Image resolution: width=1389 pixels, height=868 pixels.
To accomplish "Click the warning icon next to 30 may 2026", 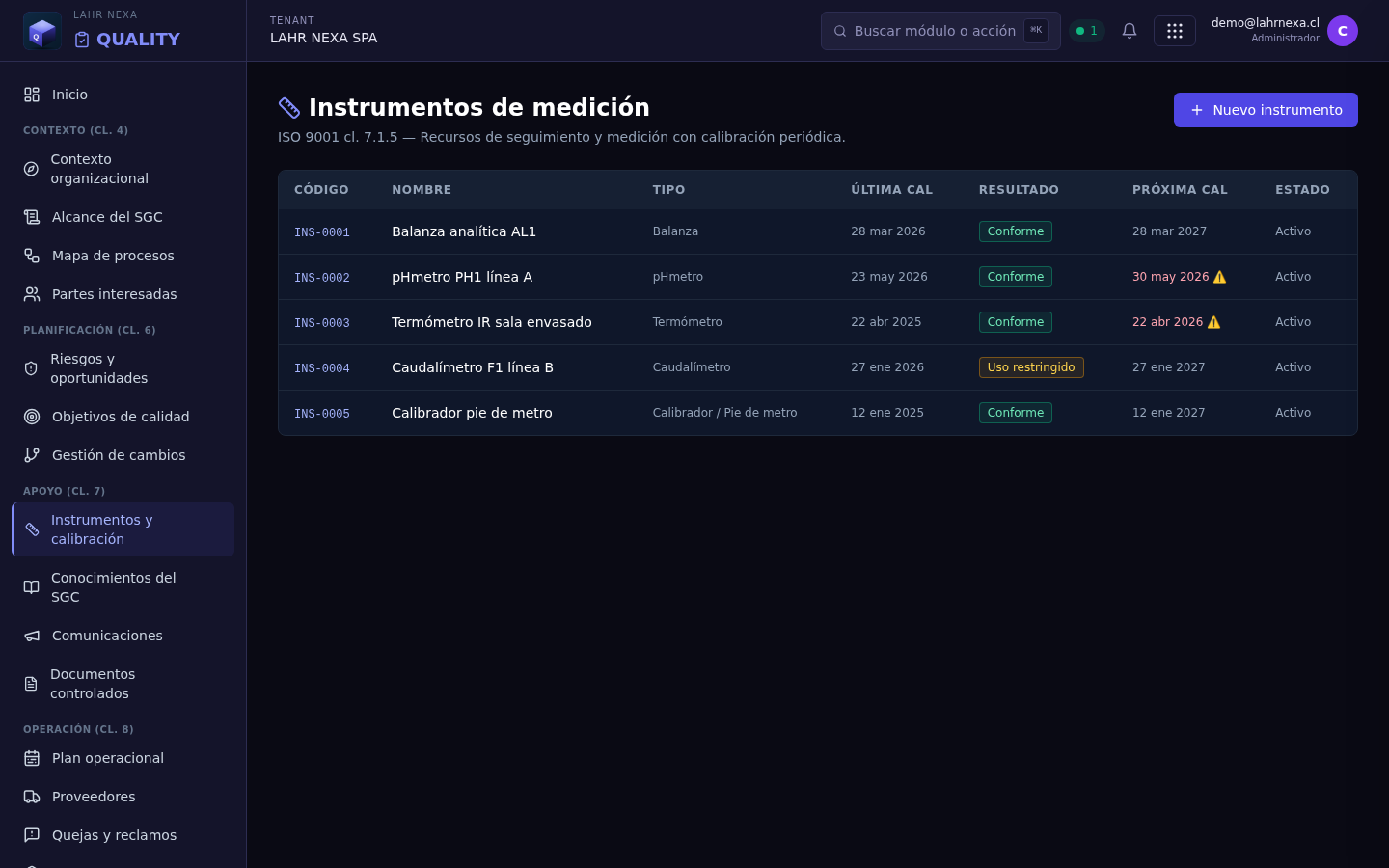I will (1219, 277).
